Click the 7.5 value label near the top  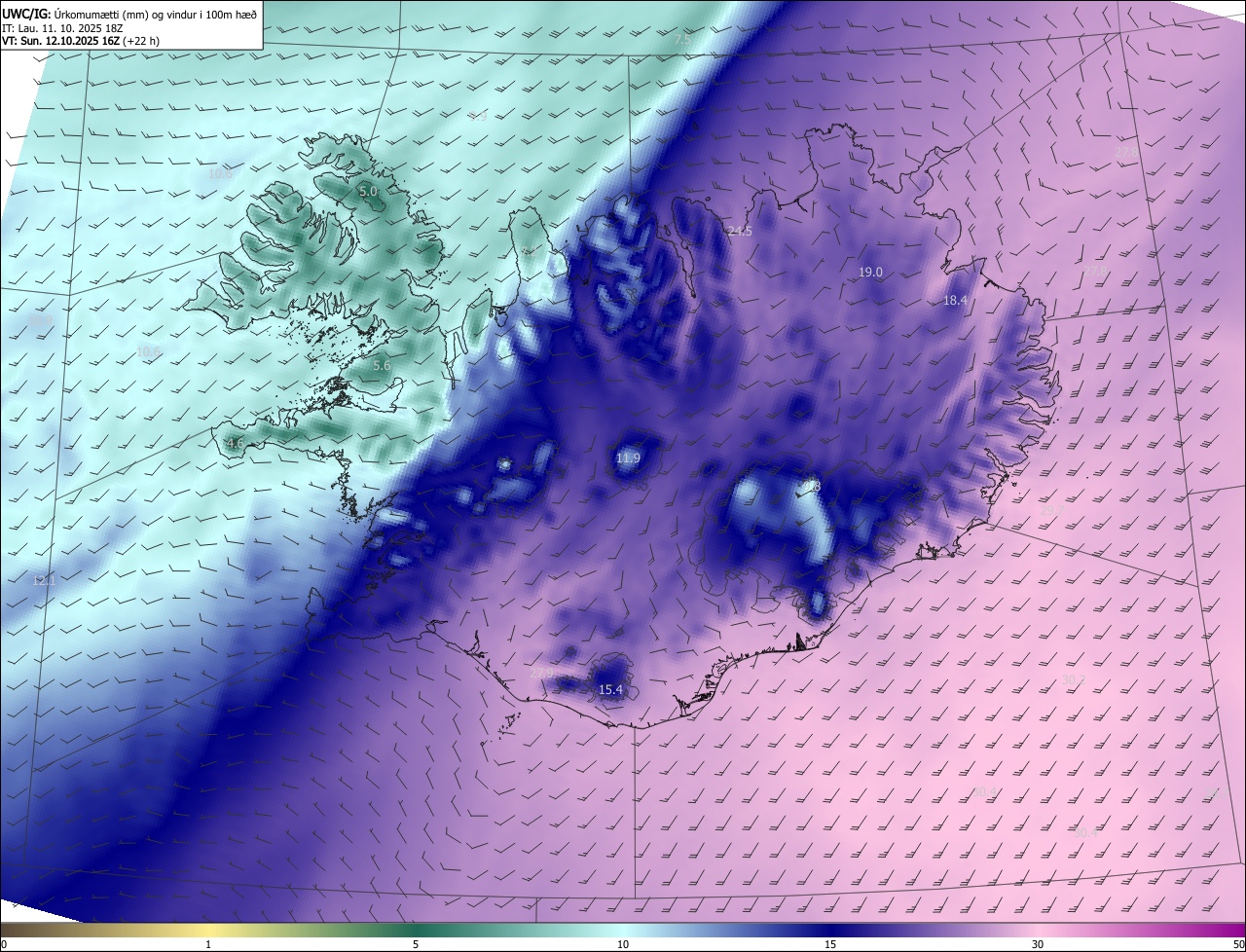point(683,39)
